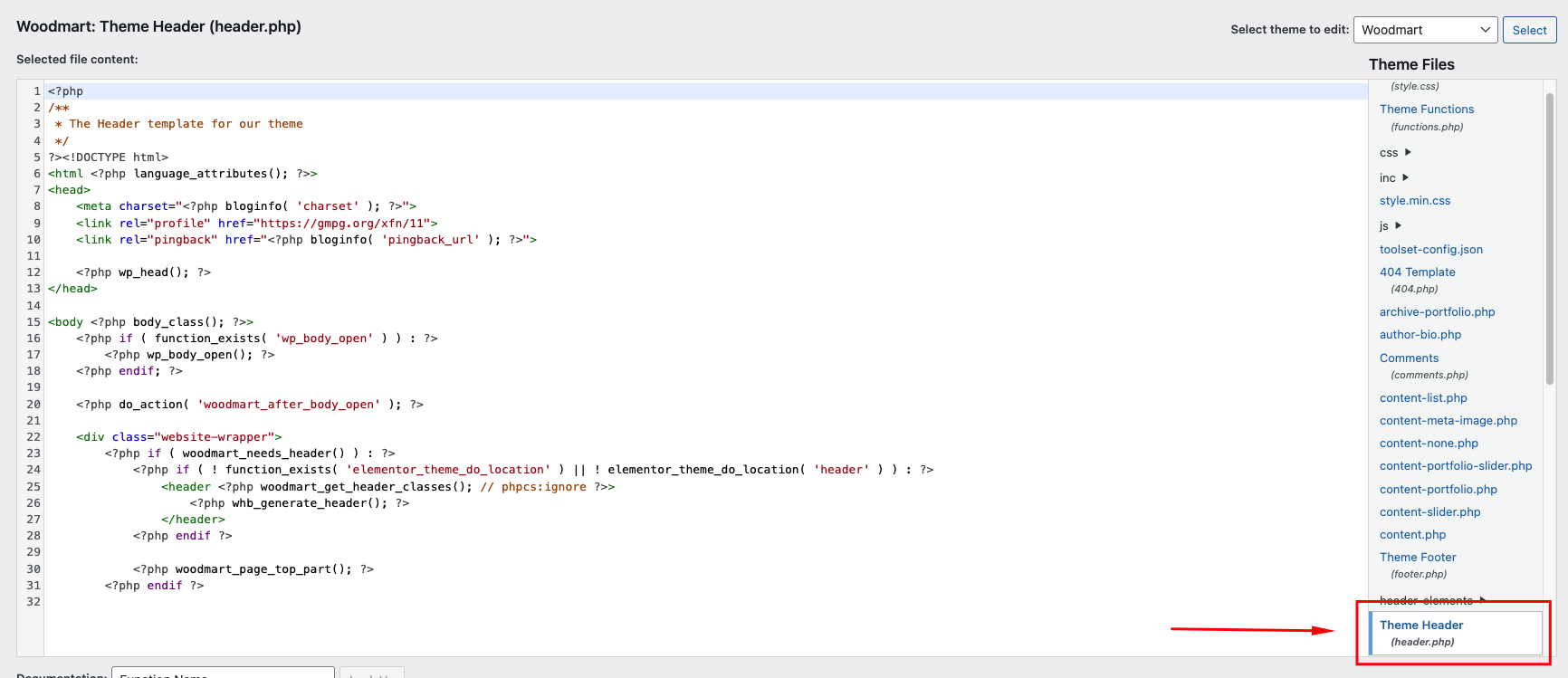This screenshot has width=1568, height=678.
Task: Click line number 20 in gutter
Action: point(33,405)
